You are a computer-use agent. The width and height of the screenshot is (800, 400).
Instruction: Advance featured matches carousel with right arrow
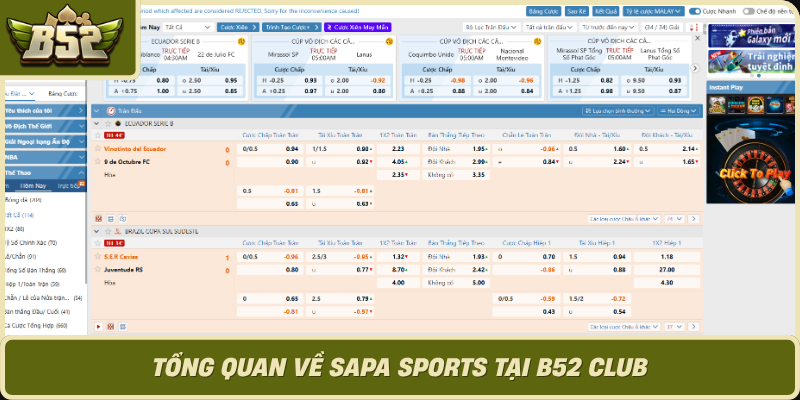coord(695,68)
